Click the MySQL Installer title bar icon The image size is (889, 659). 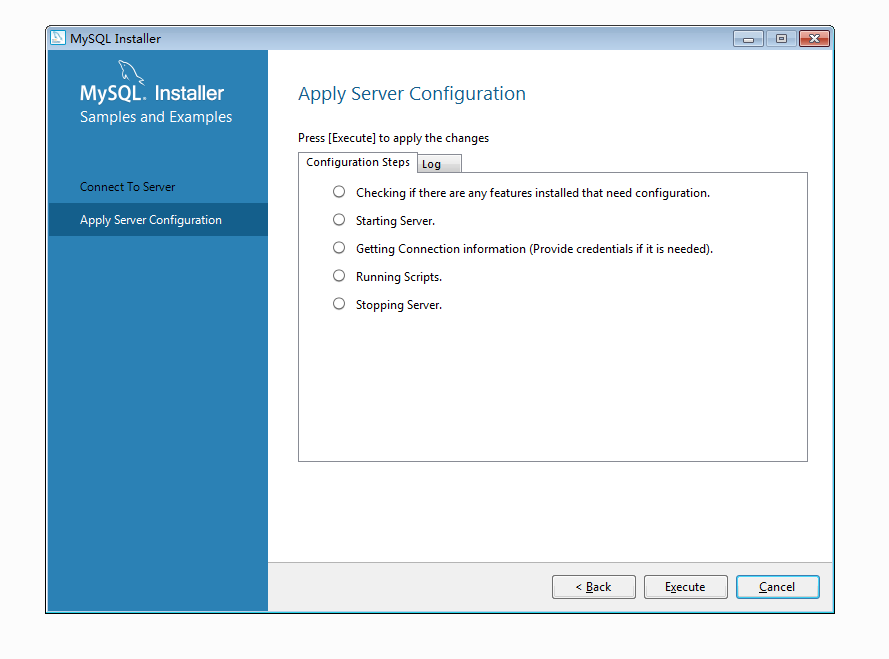pyautogui.click(x=58, y=38)
